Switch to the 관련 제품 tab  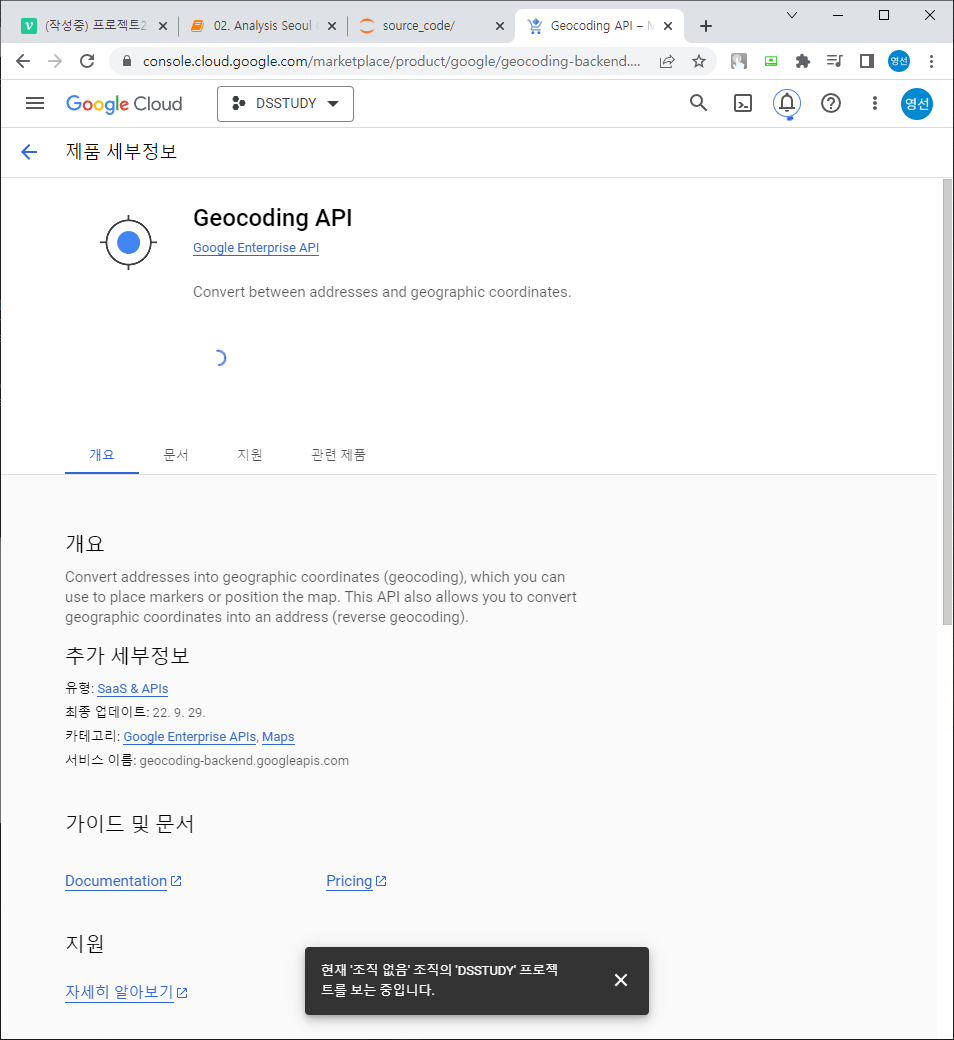338,455
